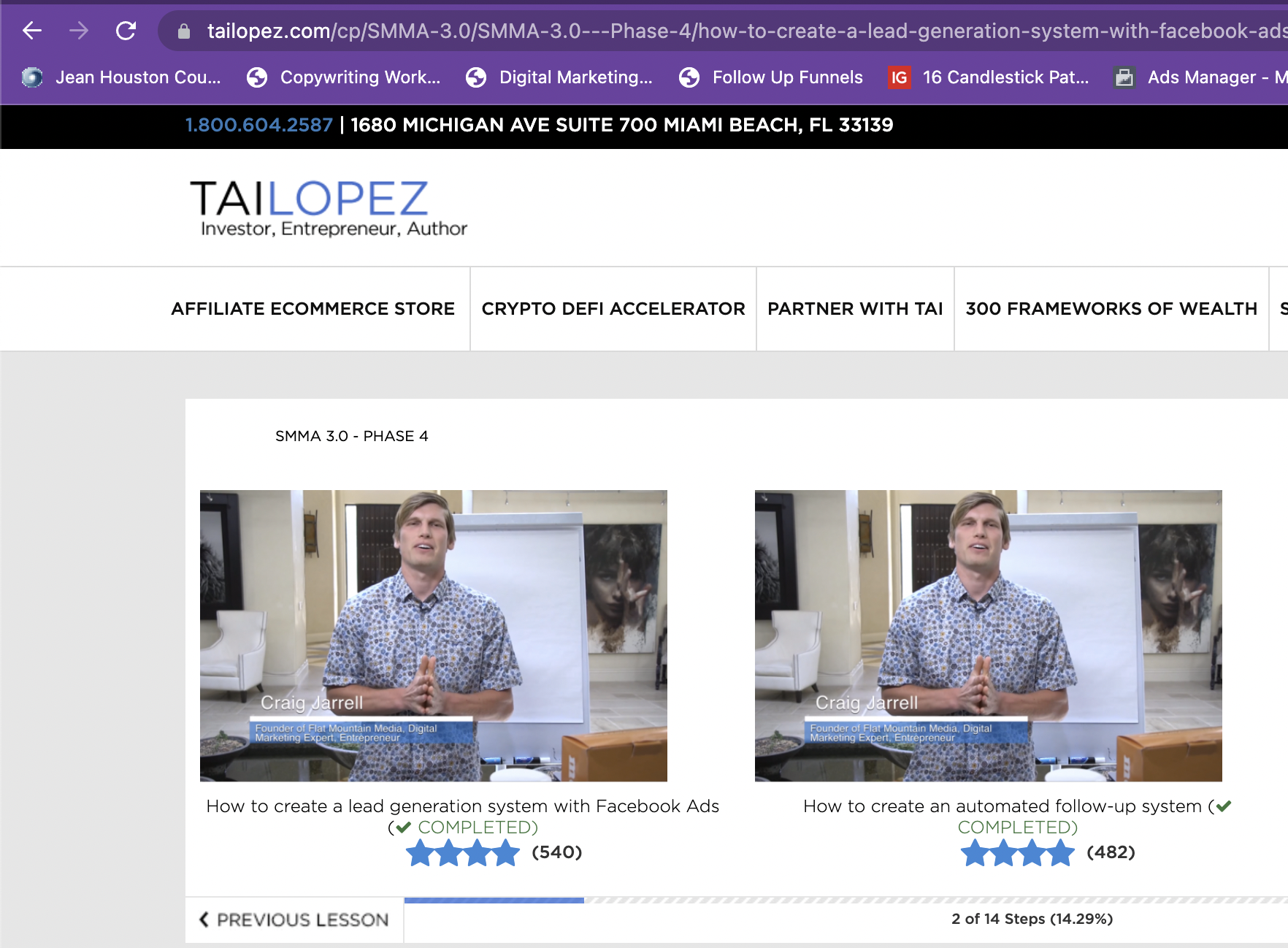Image resolution: width=1288 pixels, height=948 pixels.
Task: Click the course progress bar
Action: [x=846, y=901]
